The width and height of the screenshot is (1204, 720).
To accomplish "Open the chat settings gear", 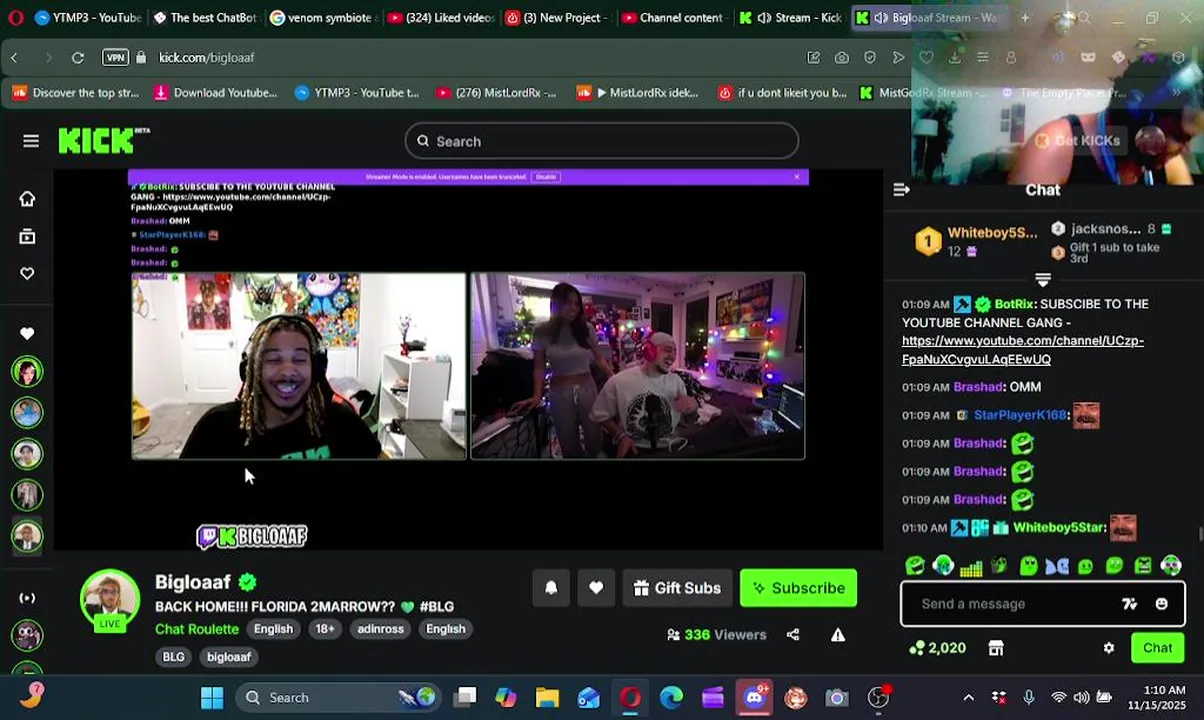I will click(1109, 648).
